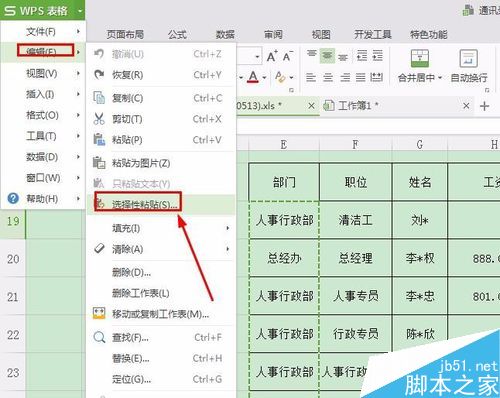Open the Window (窗口) menu
Viewport: 500px width, 398px height.
pyautogui.click(x=42, y=178)
